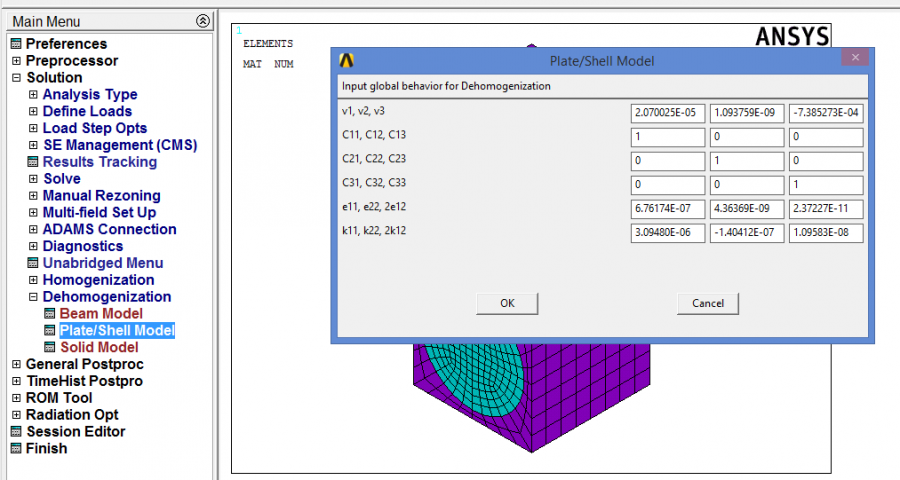Click the Finish menu icon
This screenshot has height=480, width=900.
[x=16, y=448]
